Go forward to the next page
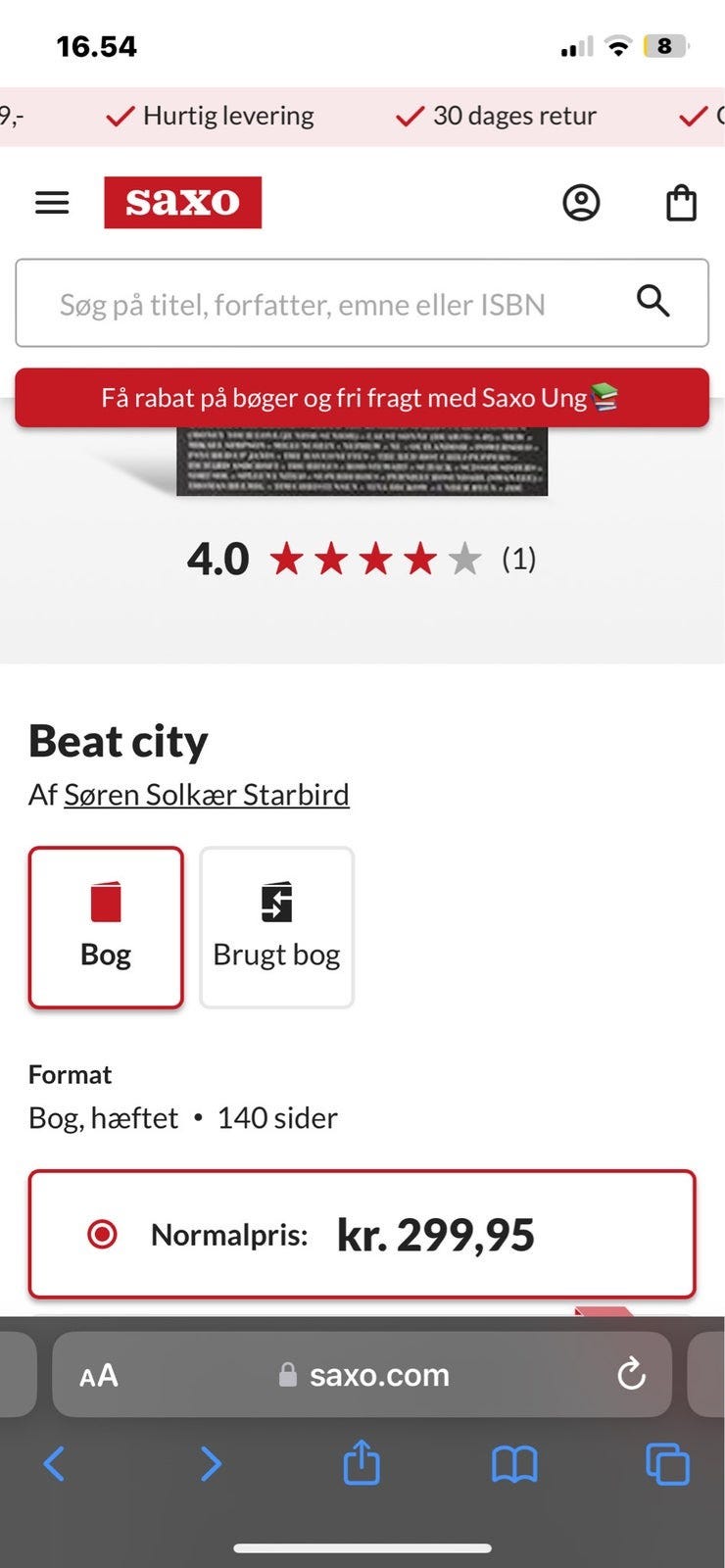Viewport: 725px width, 1568px height. point(210,1464)
